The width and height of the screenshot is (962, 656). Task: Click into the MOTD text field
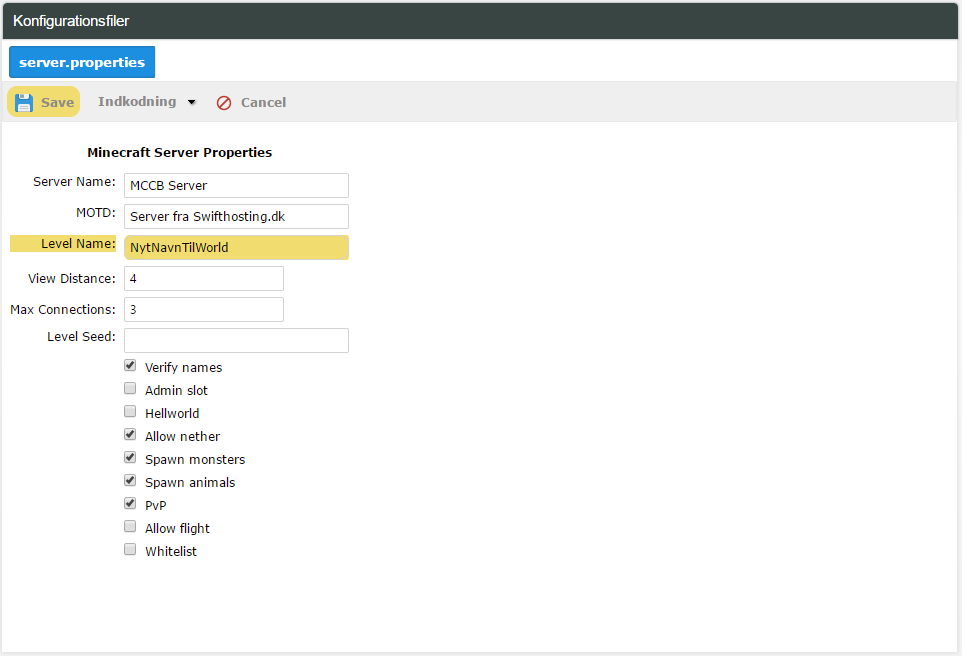pos(236,217)
